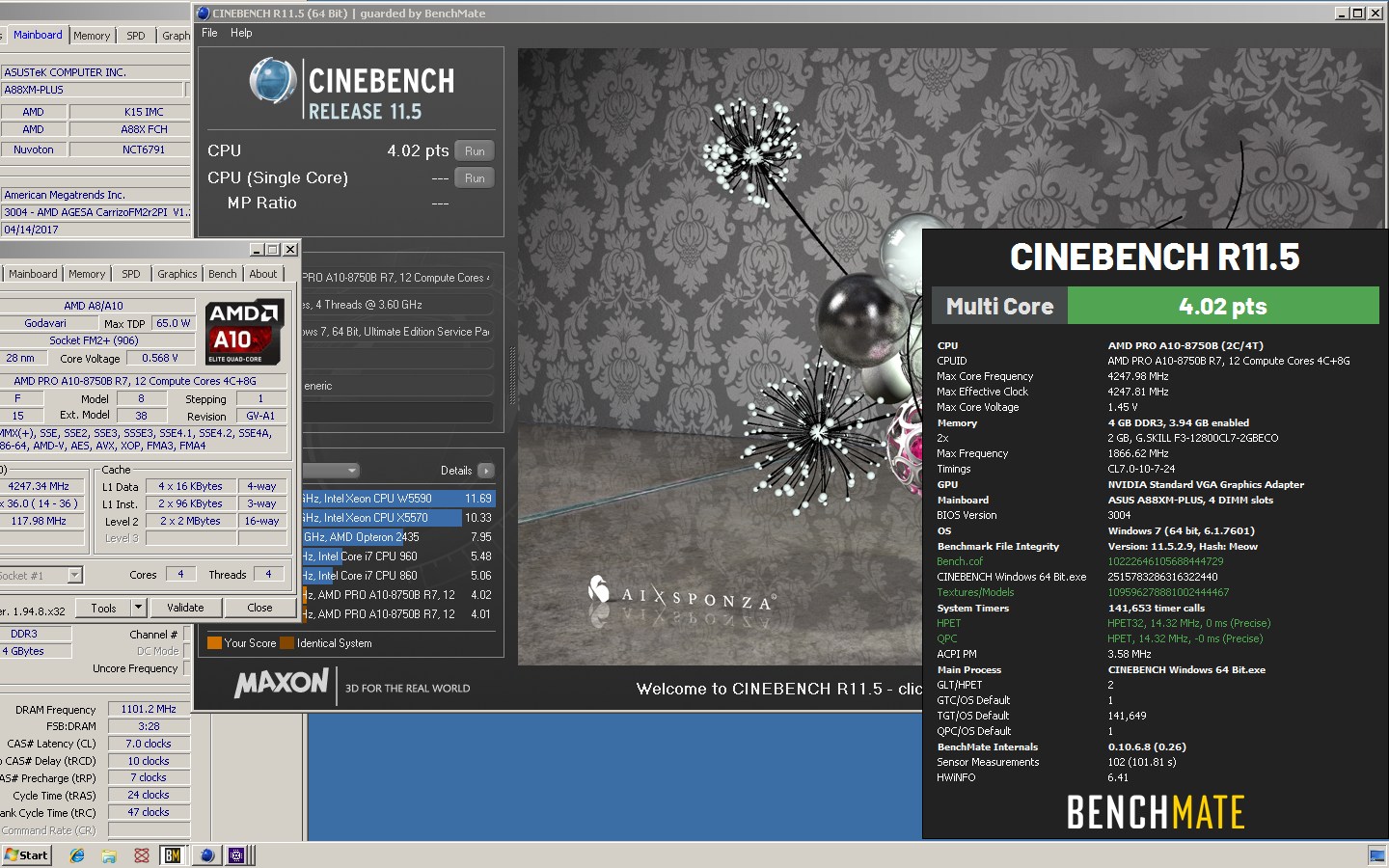Switch to the Bench tab in CPU-Z
This screenshot has height=868, width=1389.
(x=223, y=274)
